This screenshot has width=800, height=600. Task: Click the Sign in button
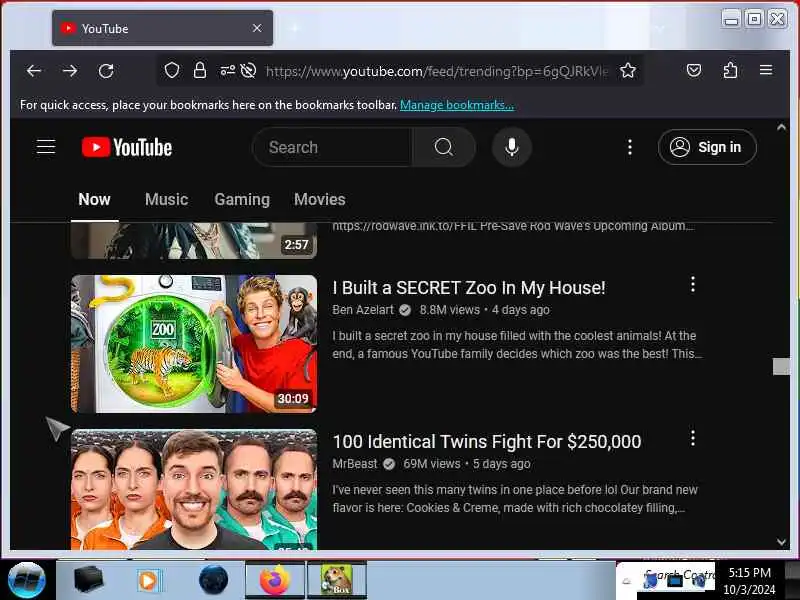[707, 147]
